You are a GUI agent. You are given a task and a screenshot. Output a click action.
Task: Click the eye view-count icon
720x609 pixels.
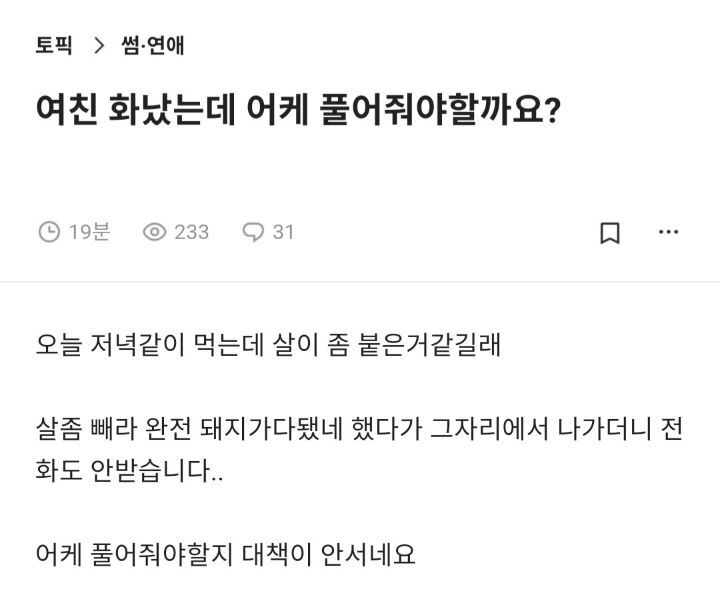[154, 232]
